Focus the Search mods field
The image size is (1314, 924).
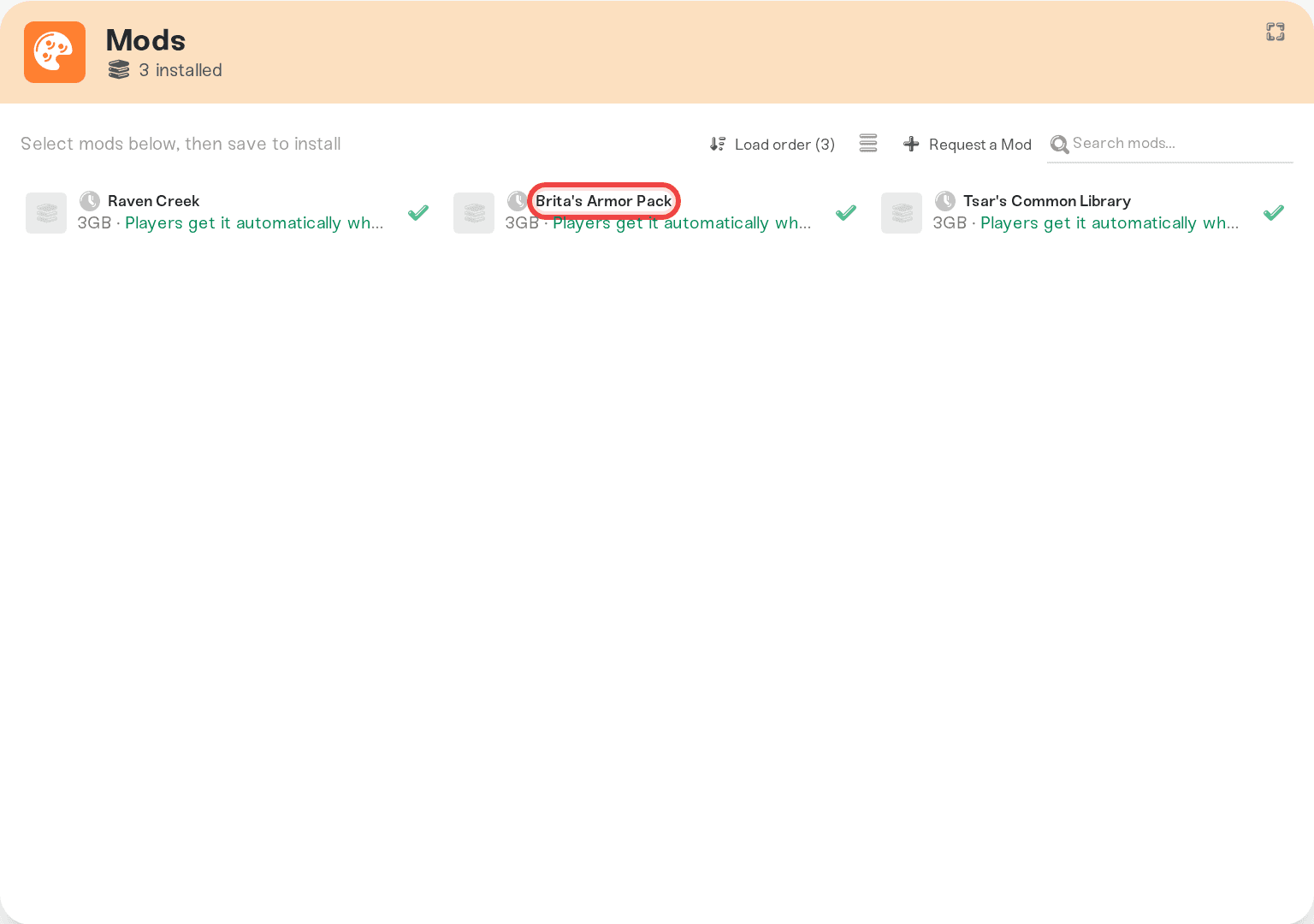[x=1170, y=144]
